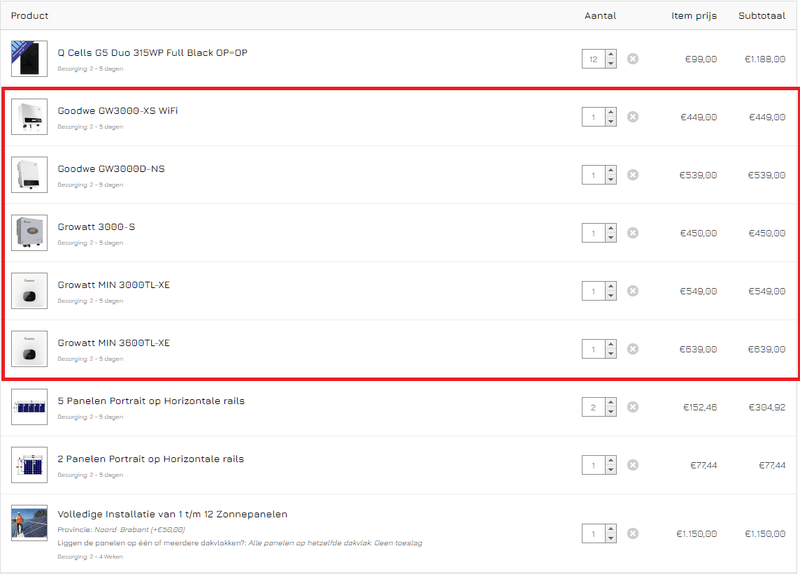The width and height of the screenshot is (800, 574).
Task: Edit quantity field for Growatt MIN 3000TL-XE
Action: click(x=593, y=291)
